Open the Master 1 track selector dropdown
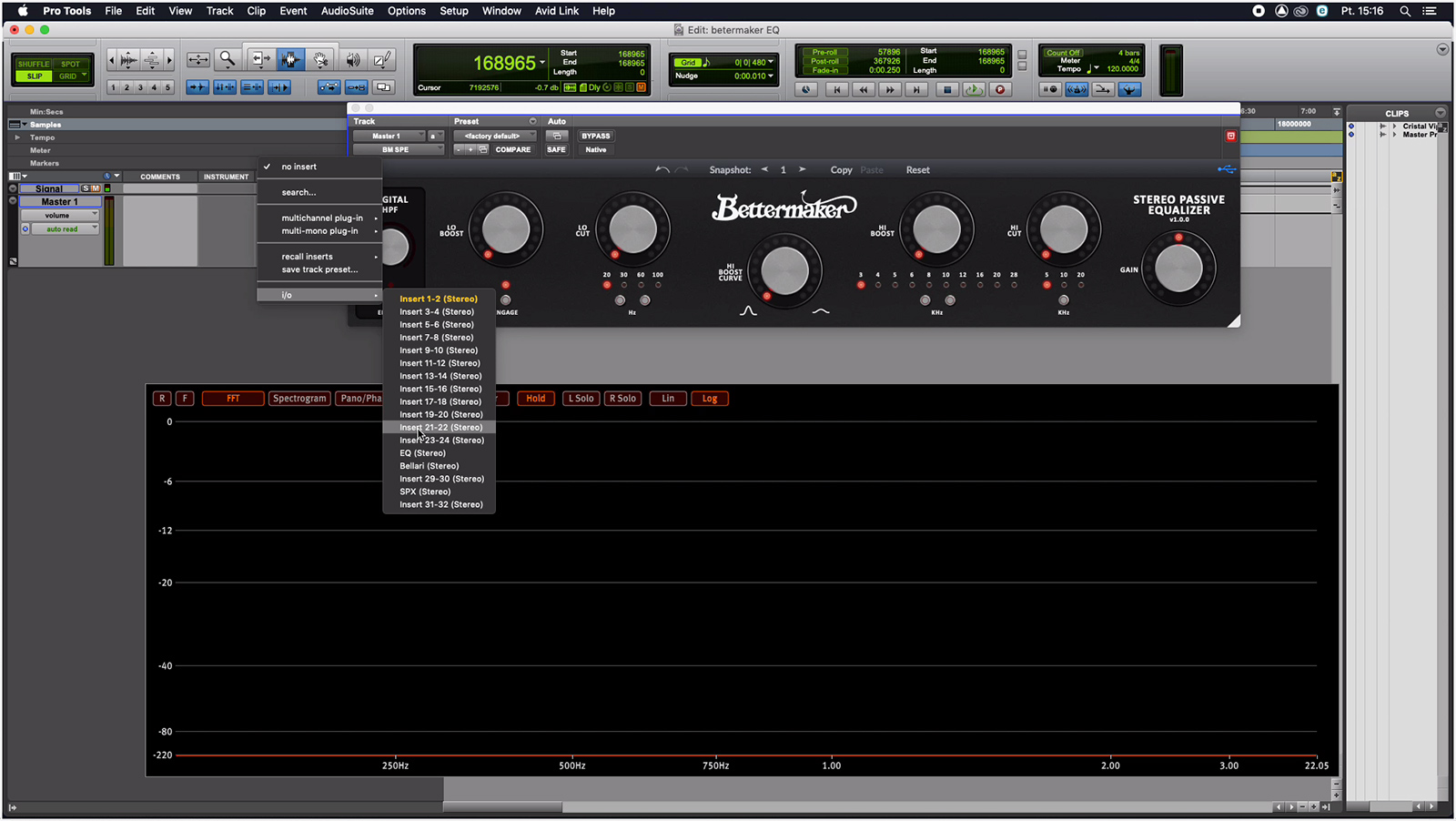Image resolution: width=1456 pixels, height=821 pixels. [389, 136]
